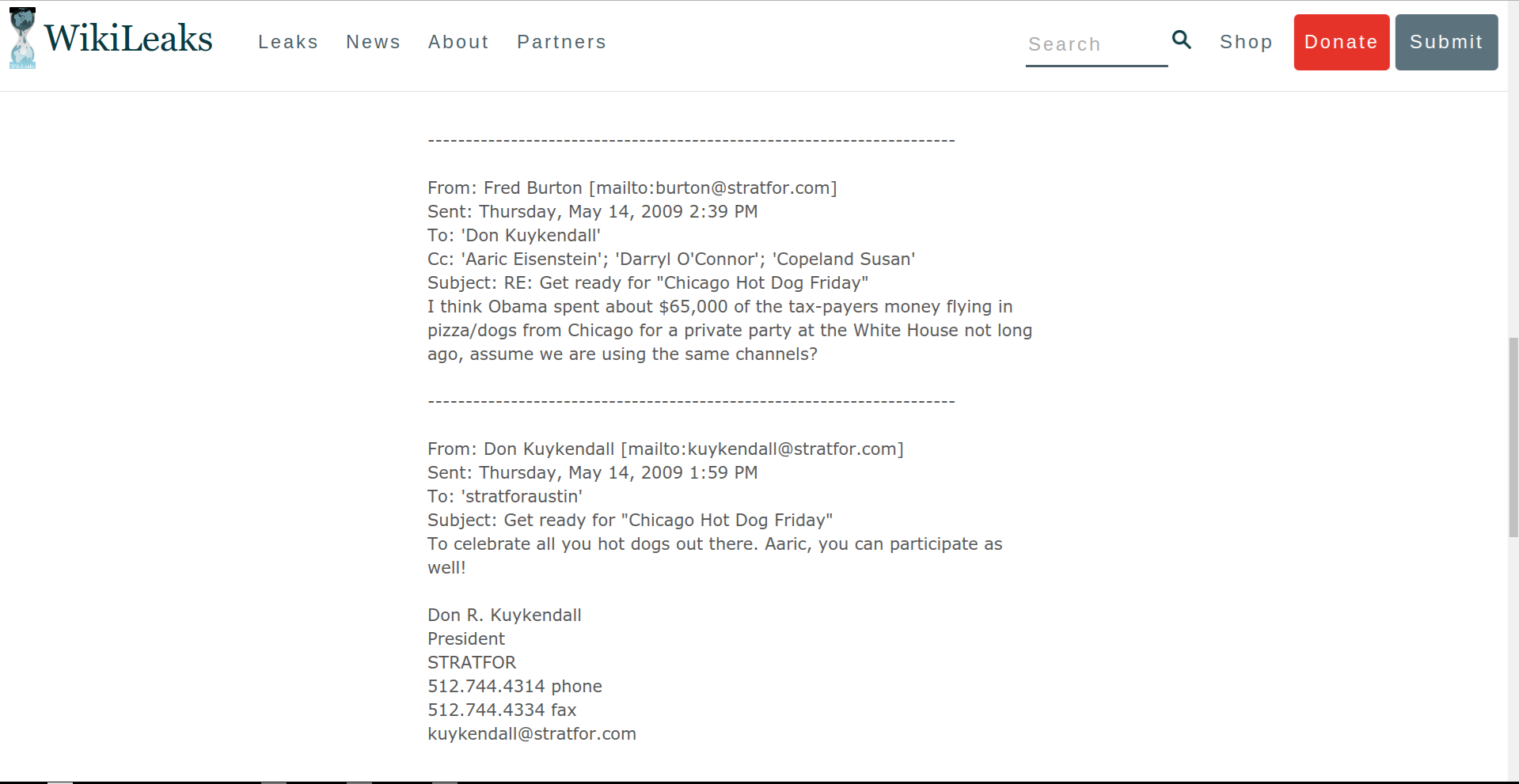
Task: Click the WikiLeaks title text link
Action: (128, 38)
